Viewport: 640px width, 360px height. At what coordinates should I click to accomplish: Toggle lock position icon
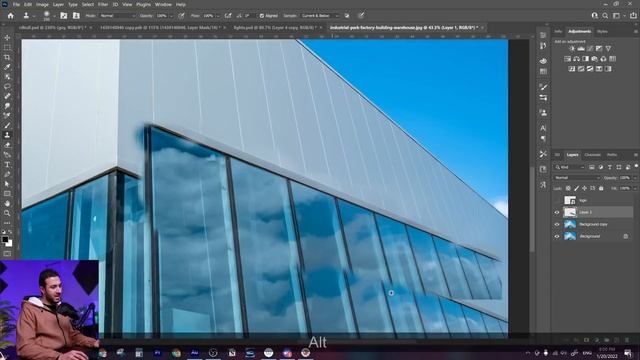click(x=584, y=188)
